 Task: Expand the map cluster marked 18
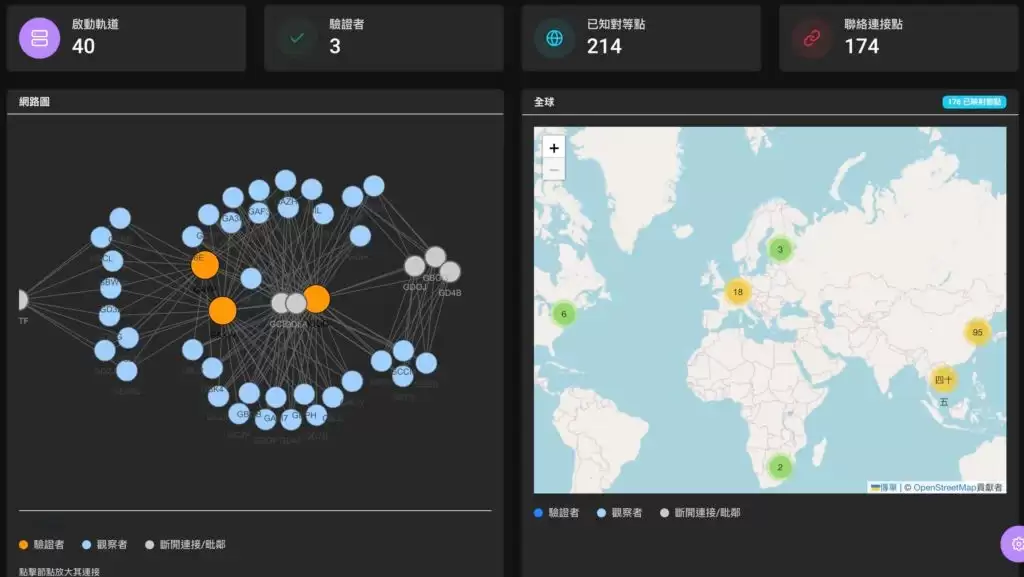(738, 292)
